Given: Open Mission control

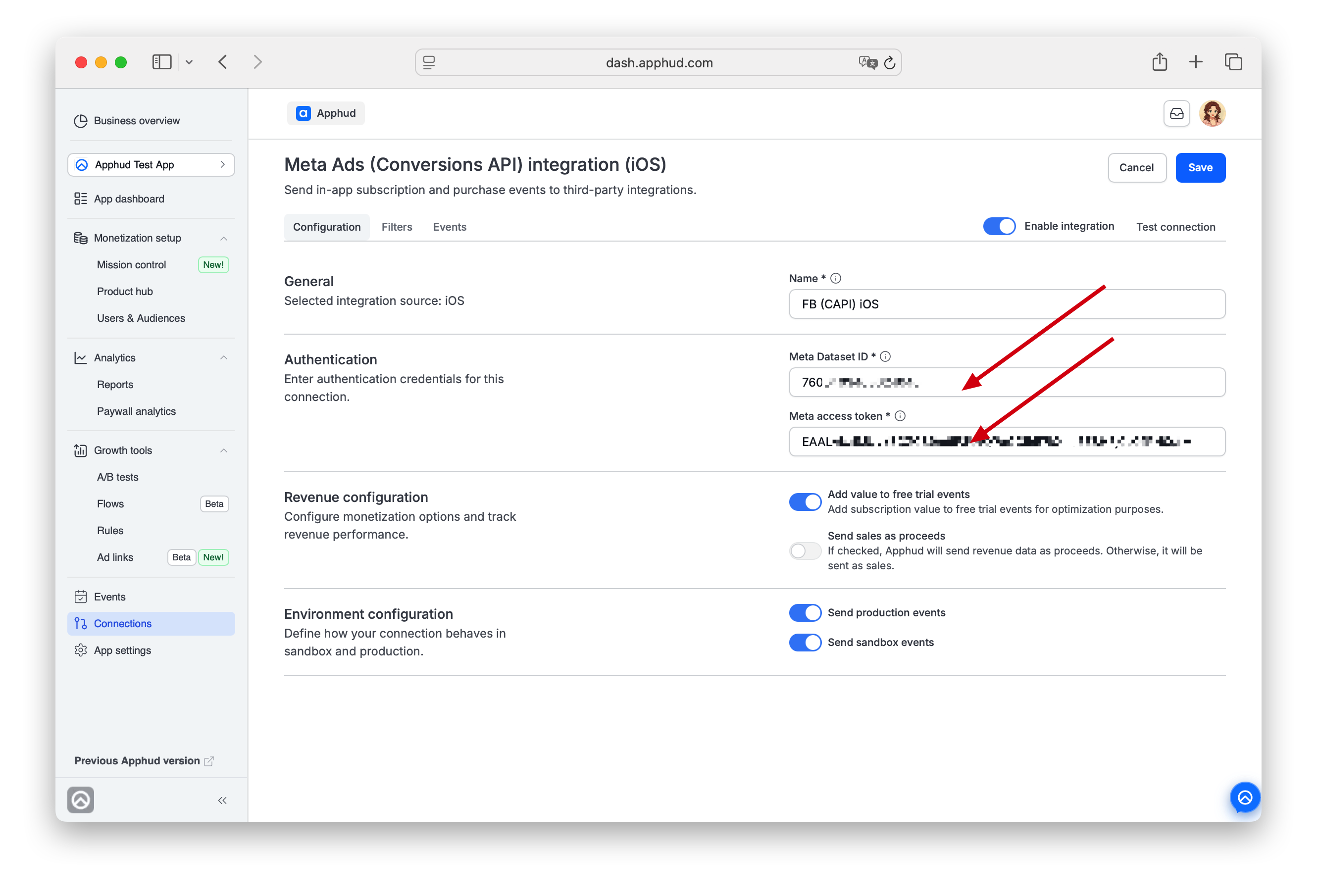Looking at the screenshot, I should click(x=132, y=265).
